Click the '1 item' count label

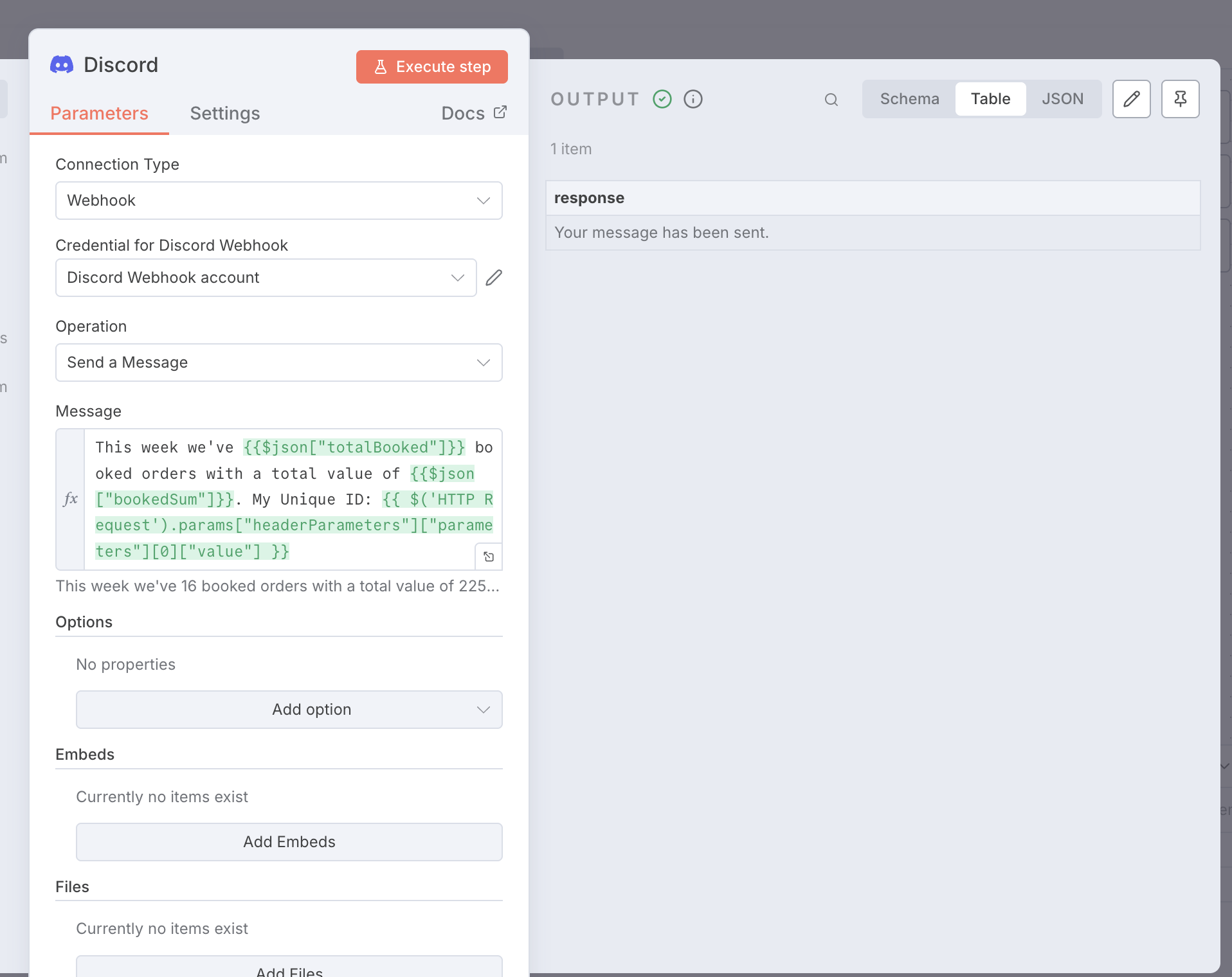coord(571,149)
